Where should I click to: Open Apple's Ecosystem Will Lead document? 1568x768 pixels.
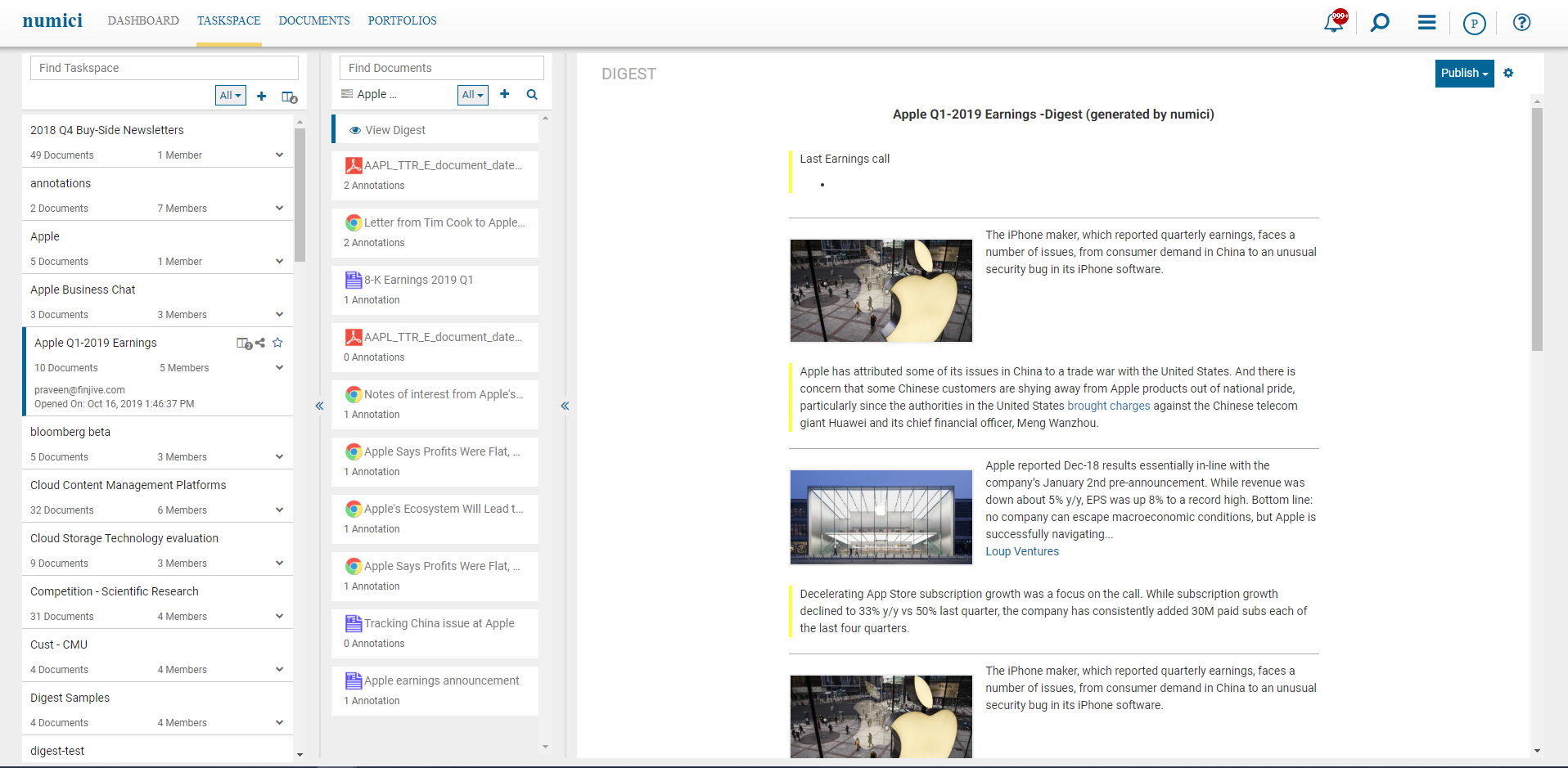click(444, 509)
